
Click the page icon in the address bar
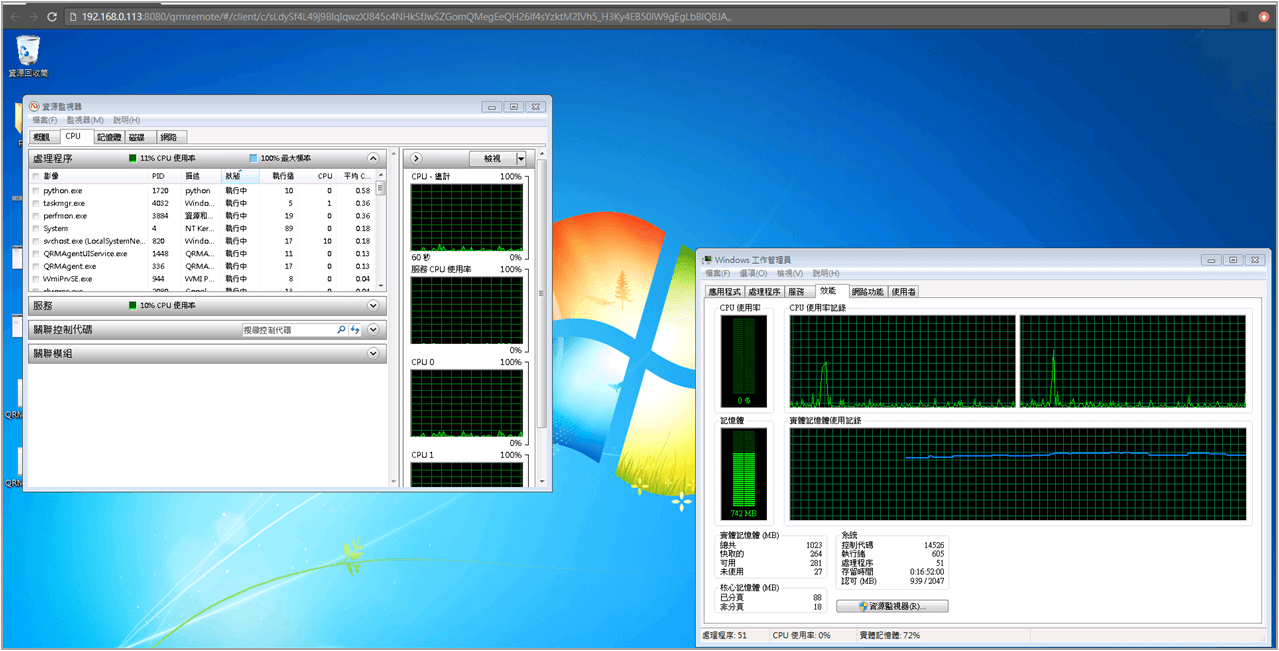(x=73, y=16)
